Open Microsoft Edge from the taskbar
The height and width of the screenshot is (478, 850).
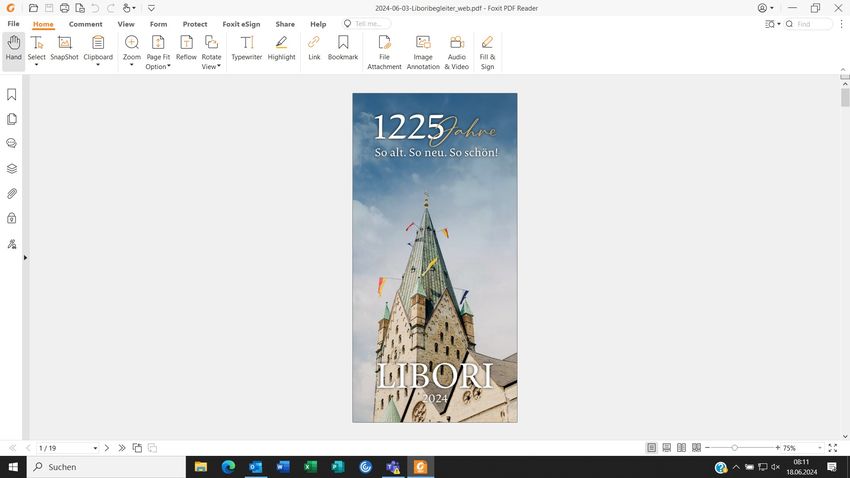pos(228,467)
